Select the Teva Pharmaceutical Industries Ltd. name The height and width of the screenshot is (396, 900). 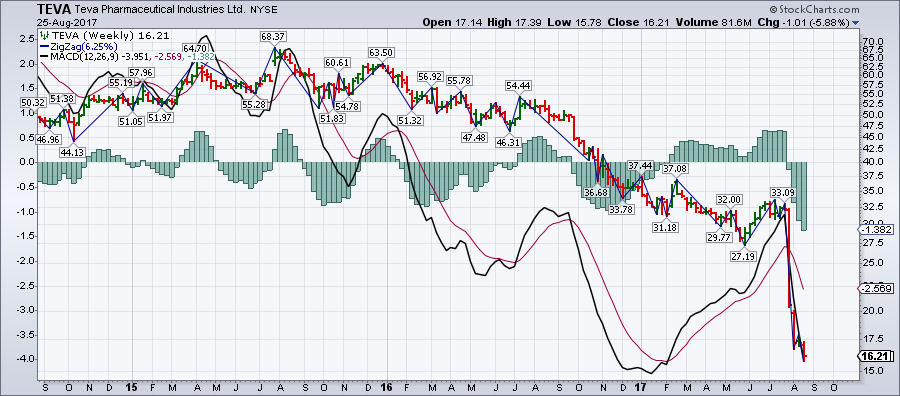(160, 10)
